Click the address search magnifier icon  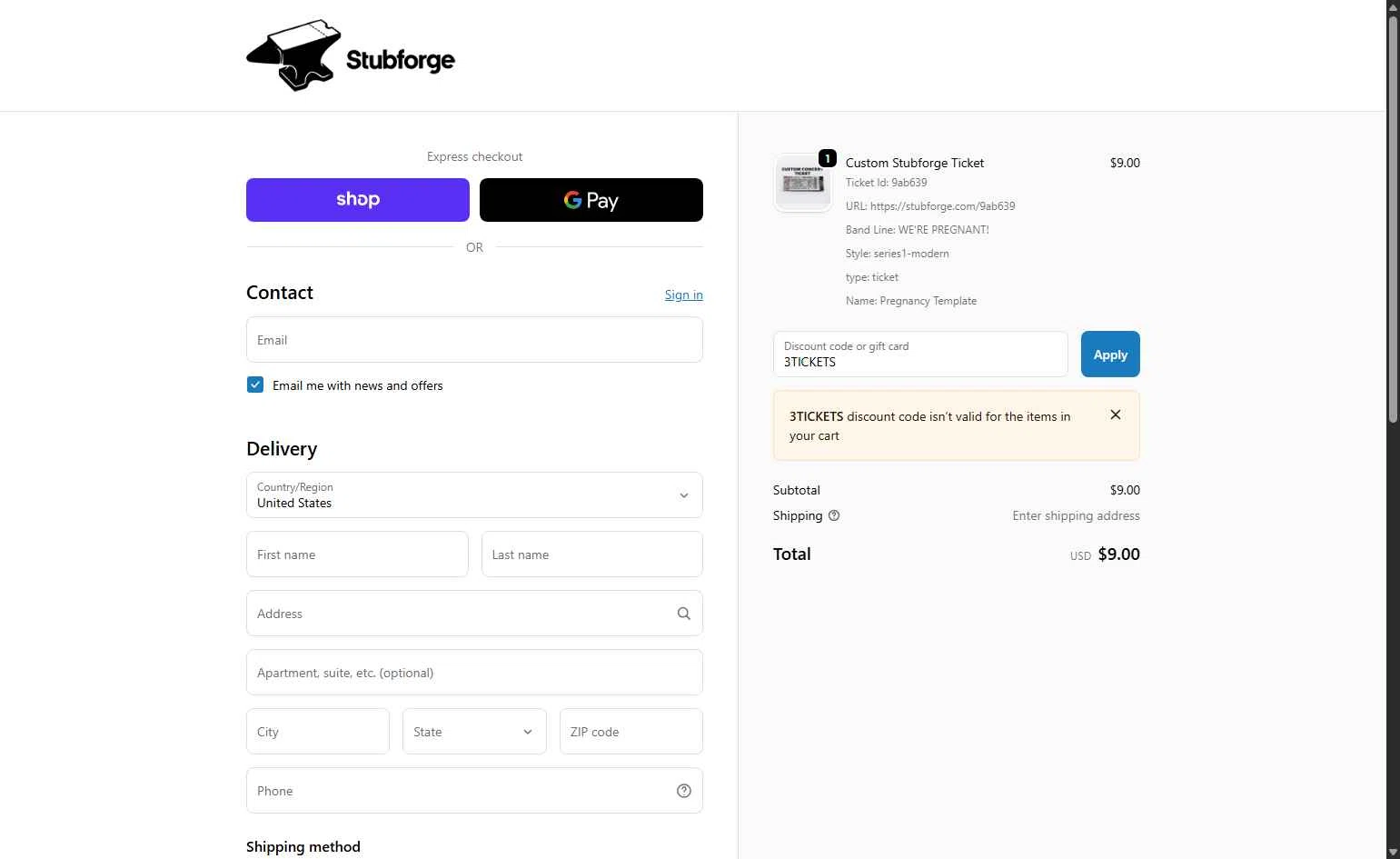(x=684, y=614)
